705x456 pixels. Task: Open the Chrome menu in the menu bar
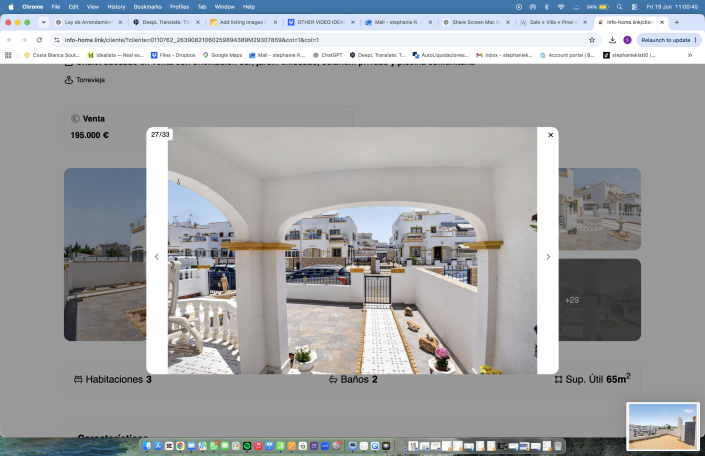coord(32,7)
